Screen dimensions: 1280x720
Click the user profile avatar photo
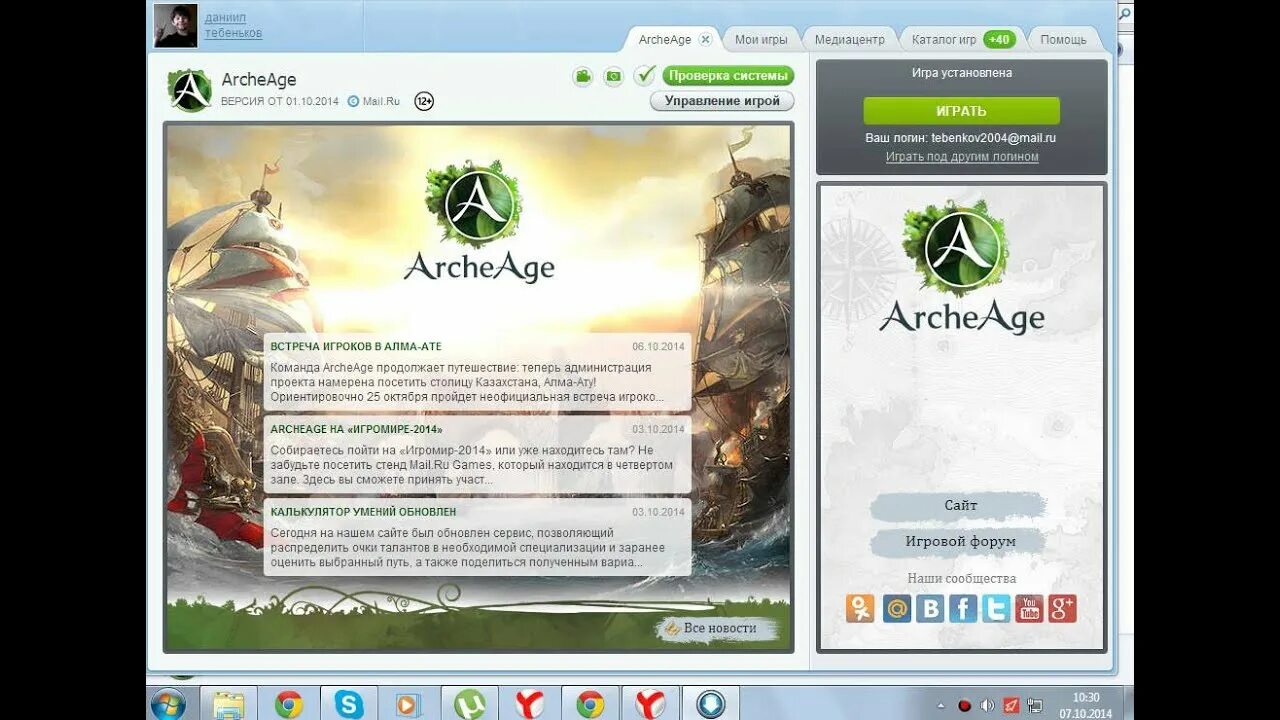pyautogui.click(x=175, y=25)
